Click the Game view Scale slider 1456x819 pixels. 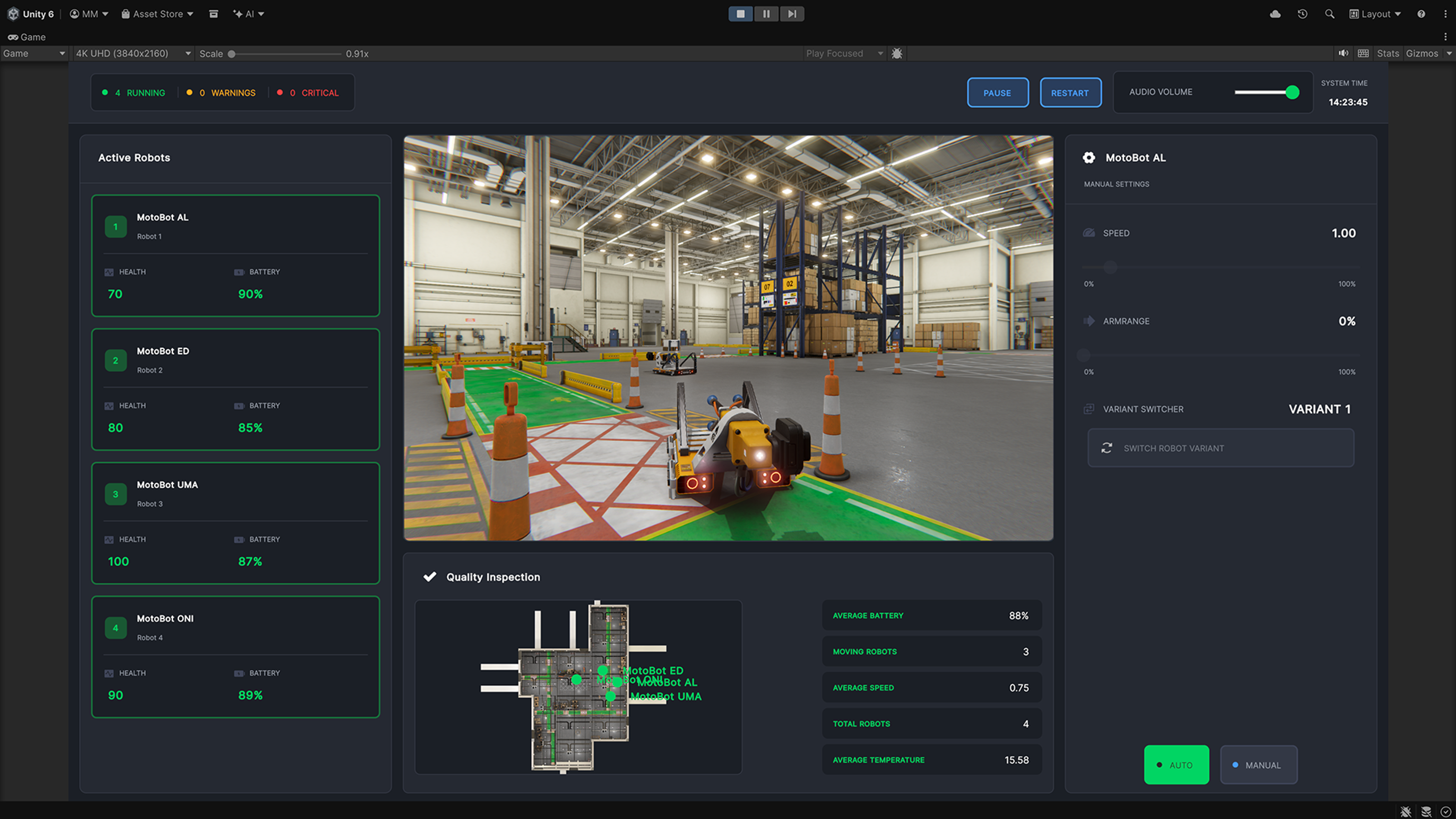tap(285, 54)
